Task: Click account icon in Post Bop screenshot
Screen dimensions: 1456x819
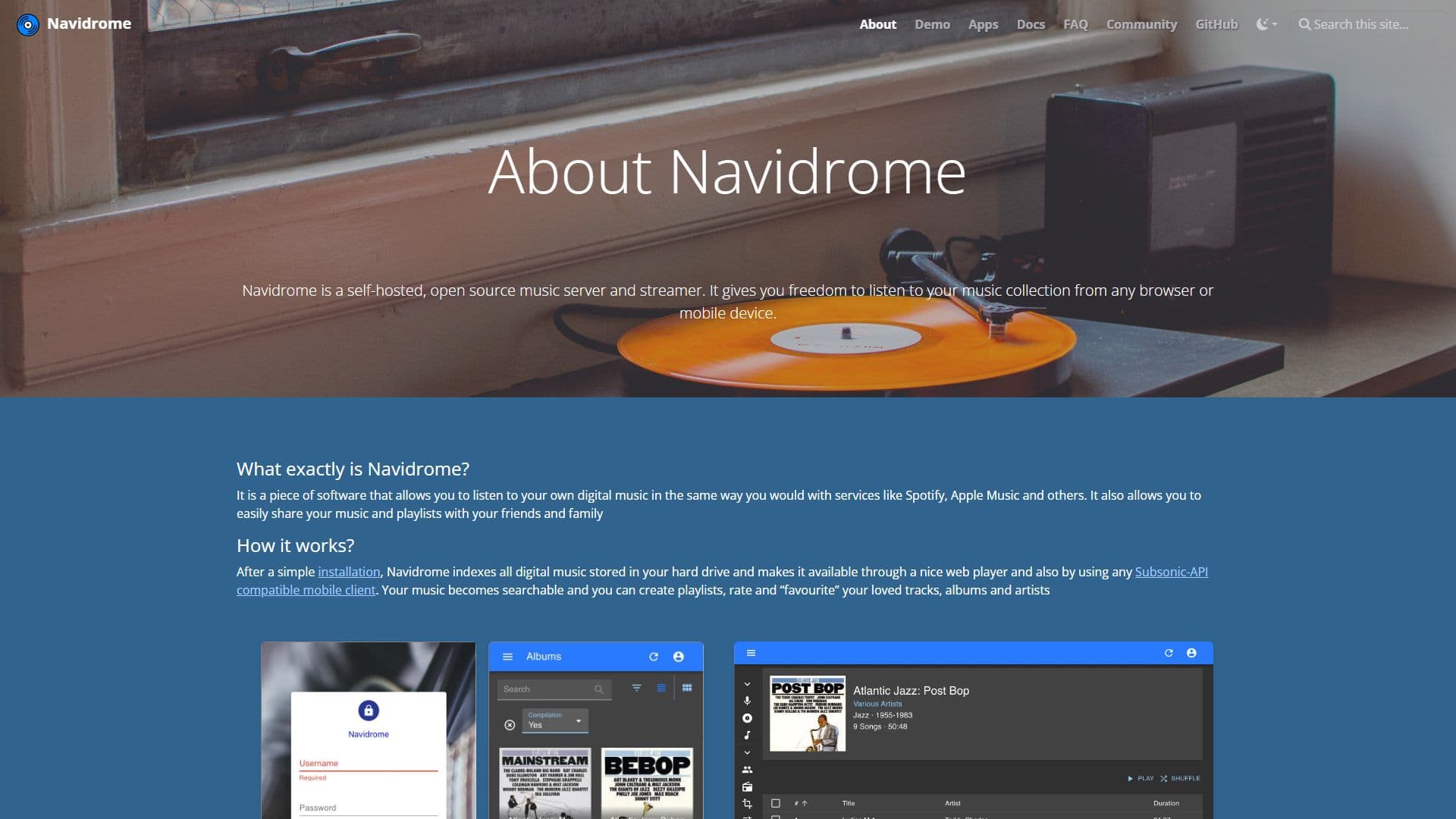Action: click(x=1191, y=653)
